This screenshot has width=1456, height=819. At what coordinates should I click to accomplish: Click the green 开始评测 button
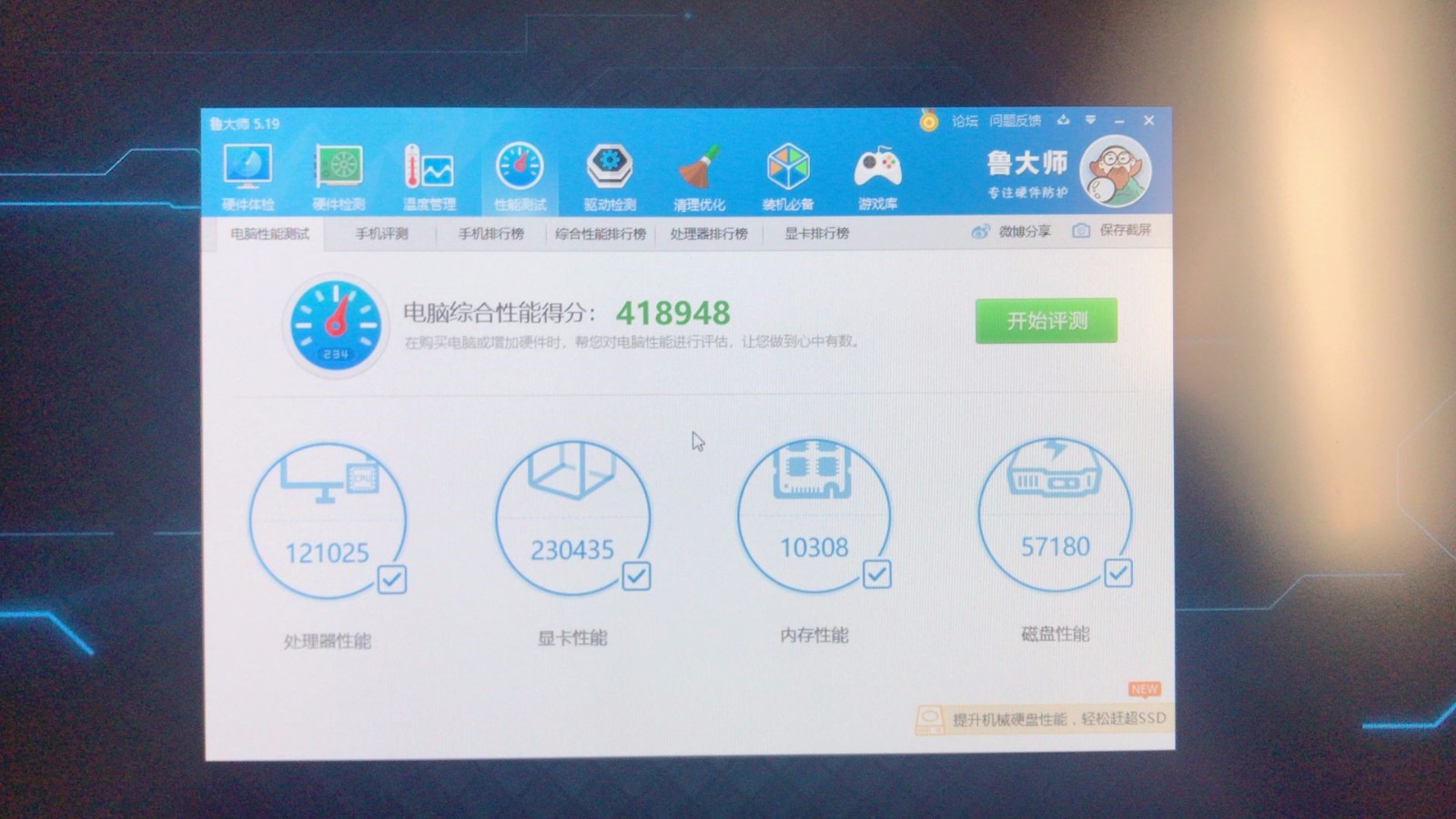(x=1046, y=321)
